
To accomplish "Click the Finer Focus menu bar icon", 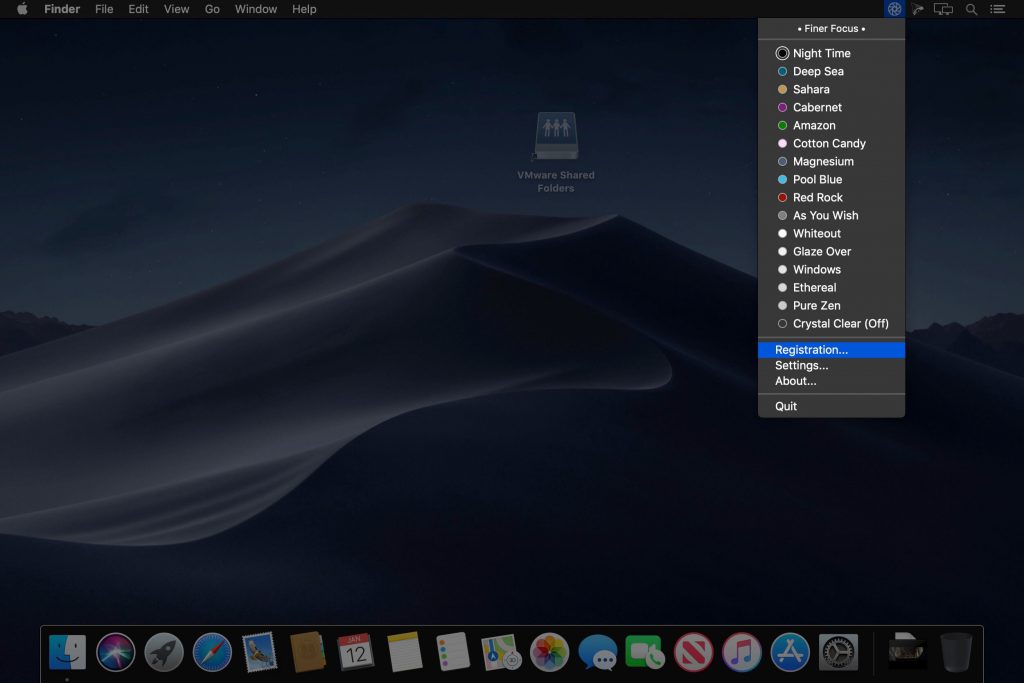I will click(894, 9).
